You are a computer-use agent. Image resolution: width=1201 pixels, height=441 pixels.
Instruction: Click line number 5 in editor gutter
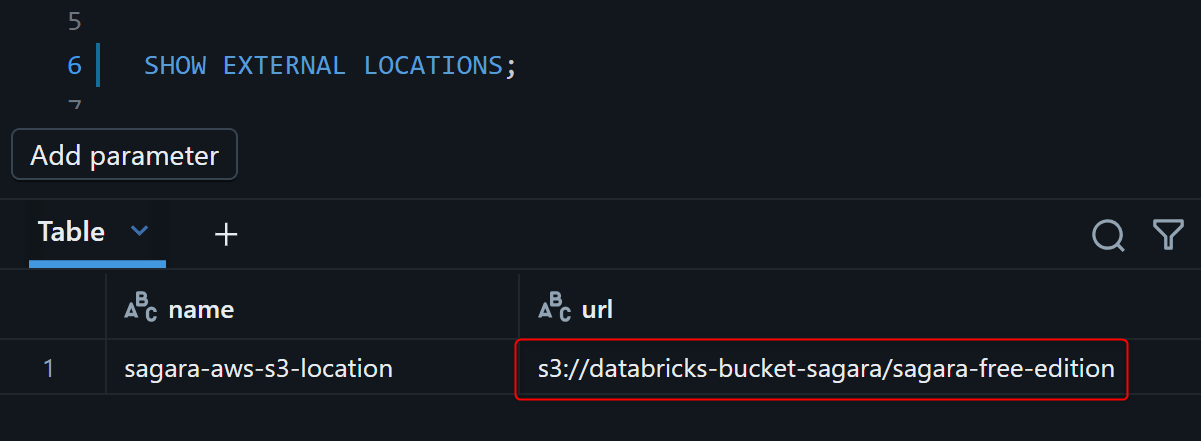coord(74,19)
